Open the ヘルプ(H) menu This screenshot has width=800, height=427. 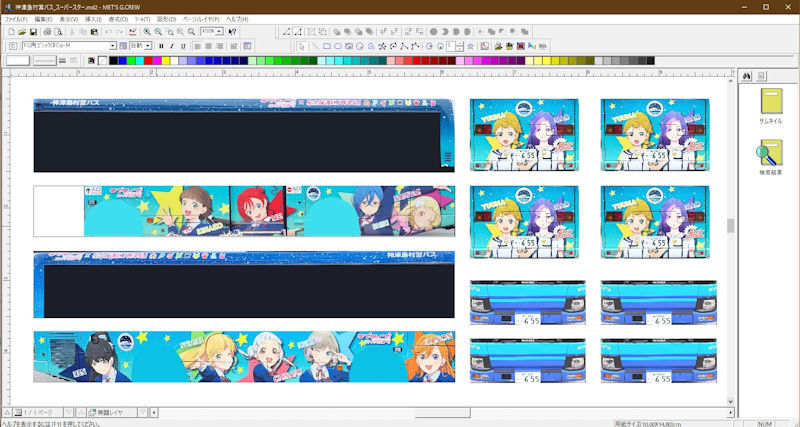point(237,19)
